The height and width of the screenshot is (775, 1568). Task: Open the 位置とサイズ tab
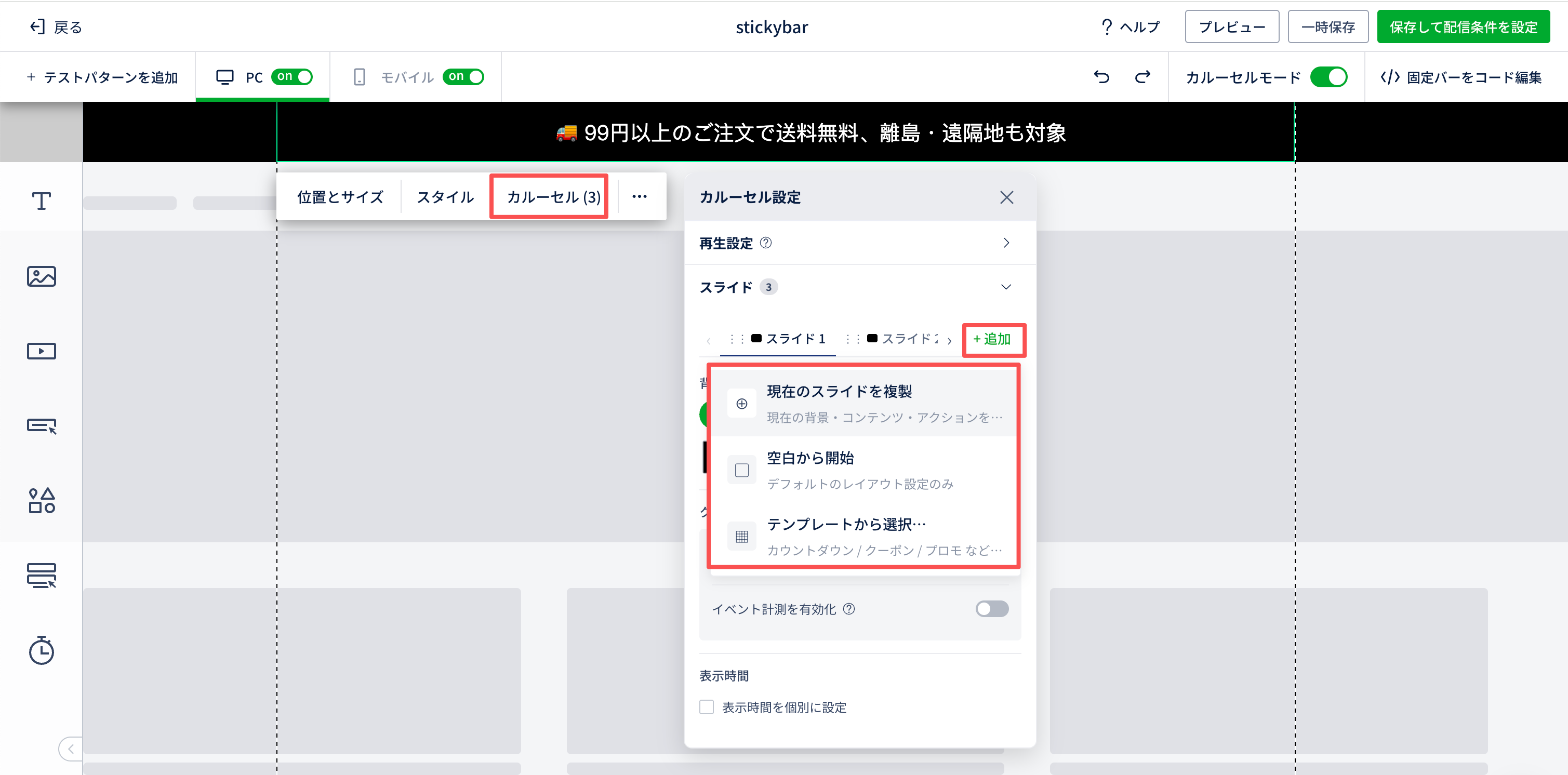tap(340, 197)
